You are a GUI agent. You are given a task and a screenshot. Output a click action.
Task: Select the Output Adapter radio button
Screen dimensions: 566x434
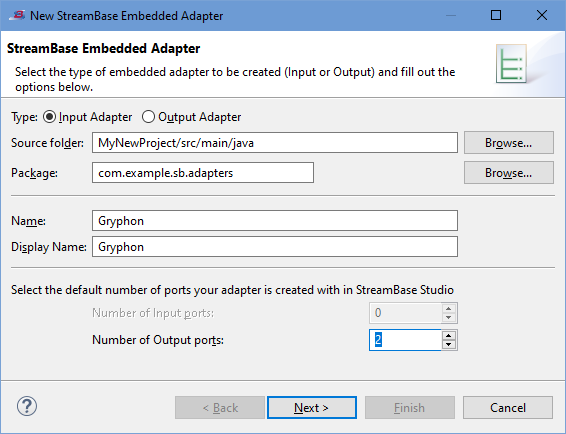point(148,117)
